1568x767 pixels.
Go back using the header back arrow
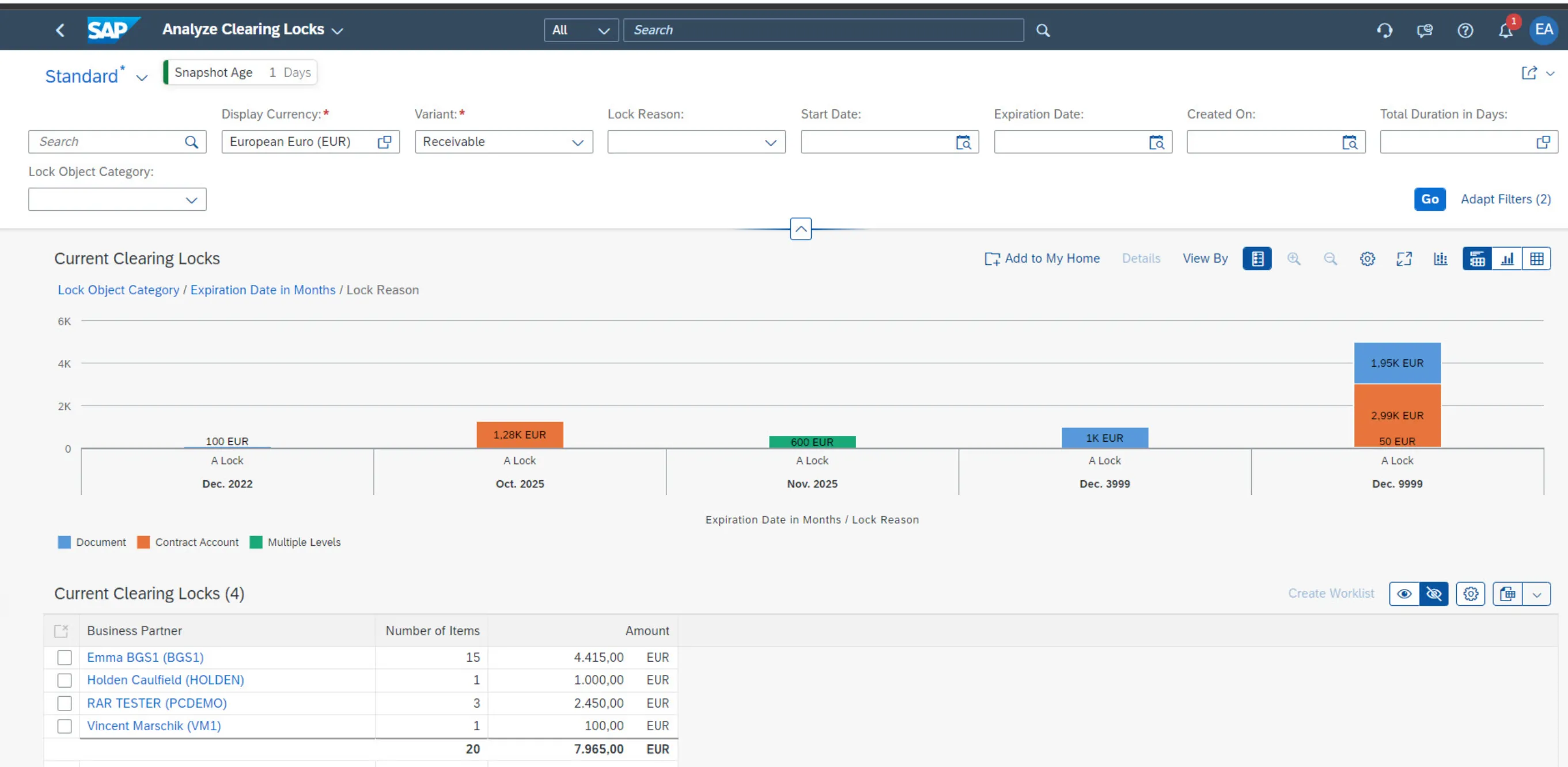[60, 30]
